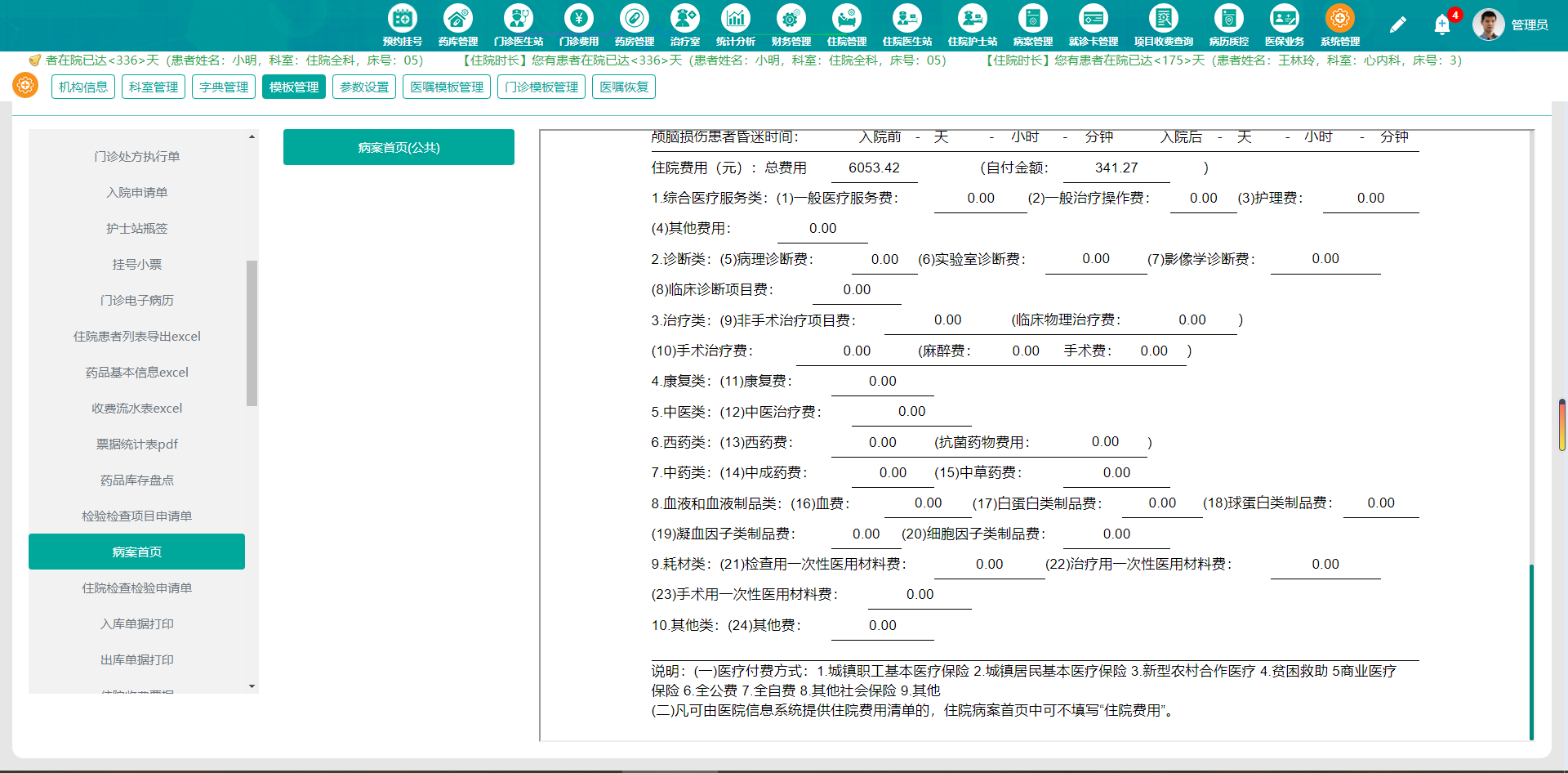The height and width of the screenshot is (773, 1568).
Task: Click the 住院时长 notice for 王林玲
Action: point(1223,60)
